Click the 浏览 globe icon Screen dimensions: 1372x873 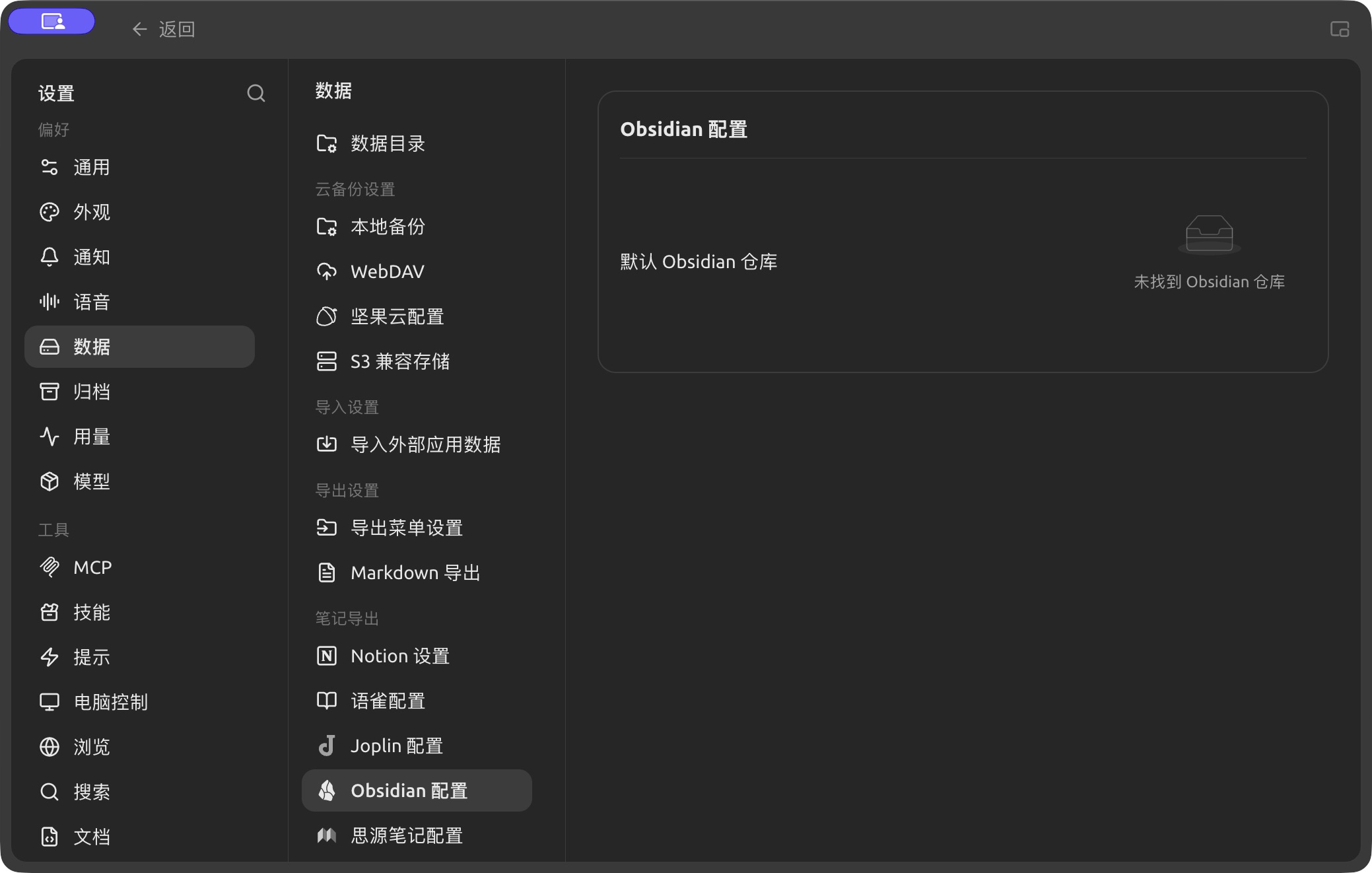pyautogui.click(x=50, y=747)
